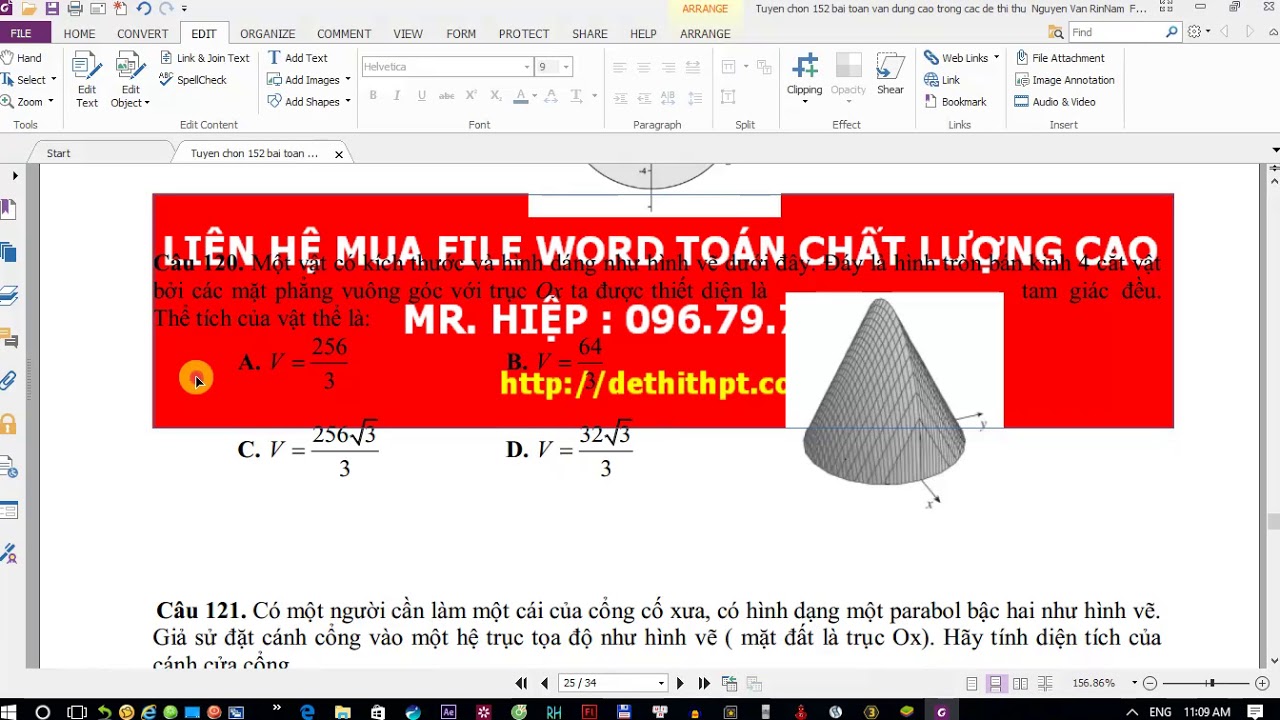Go to the previous page
Viewport: 1280px width, 720px height.
coord(544,683)
